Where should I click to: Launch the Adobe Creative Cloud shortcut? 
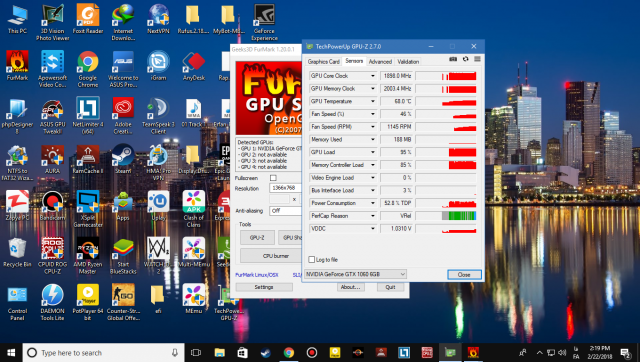[x=123, y=116]
